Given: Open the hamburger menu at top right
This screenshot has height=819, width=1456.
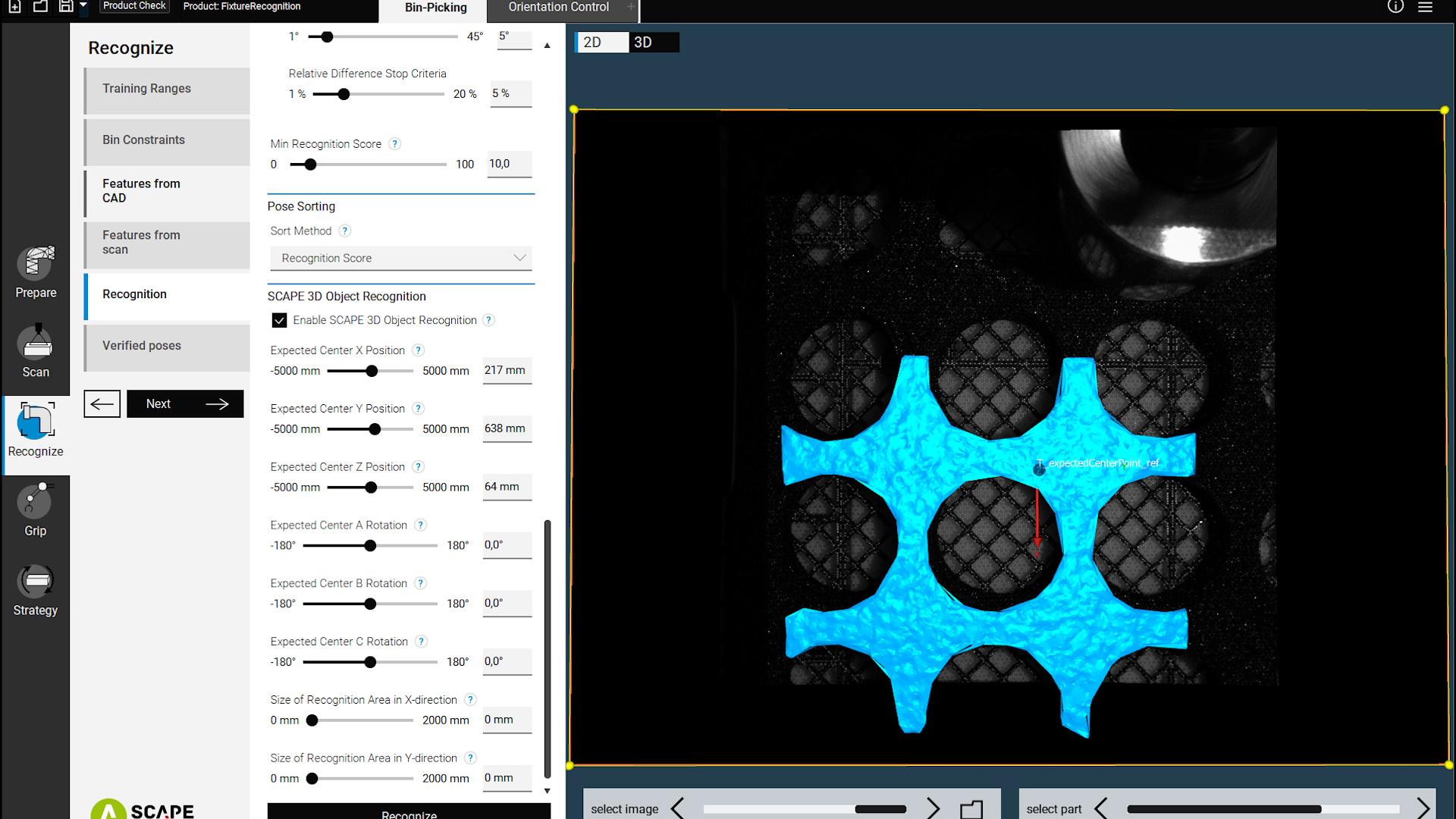Looking at the screenshot, I should click(1425, 7).
